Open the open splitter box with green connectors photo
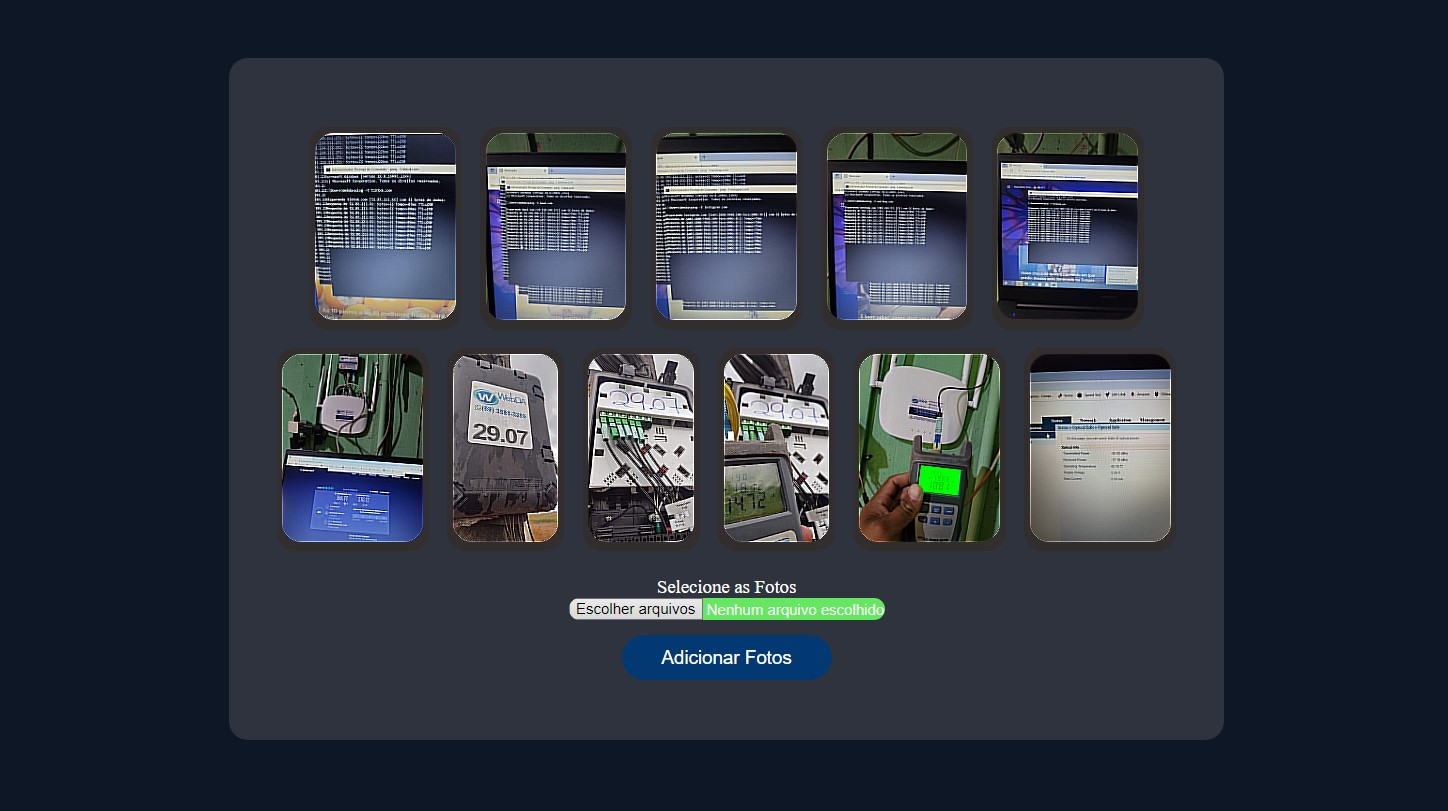Screen dimensions: 1448x811 (x=641, y=448)
